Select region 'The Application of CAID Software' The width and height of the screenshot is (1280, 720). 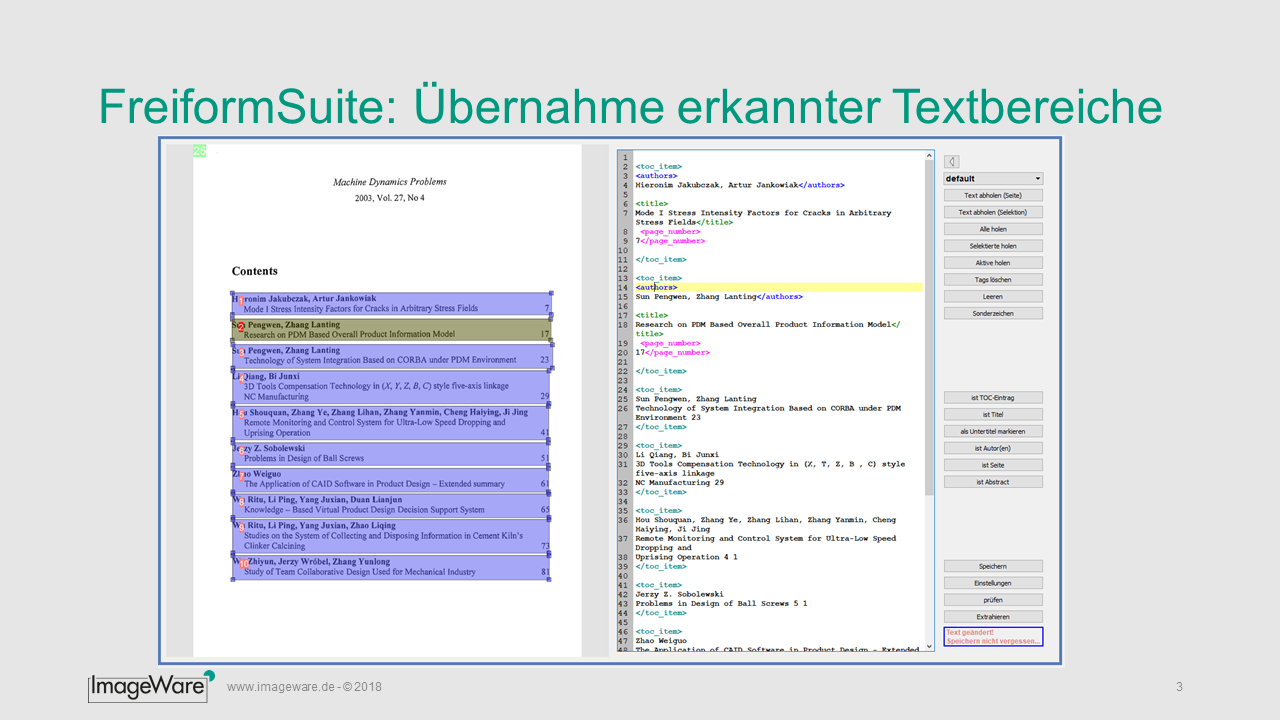tap(391, 479)
